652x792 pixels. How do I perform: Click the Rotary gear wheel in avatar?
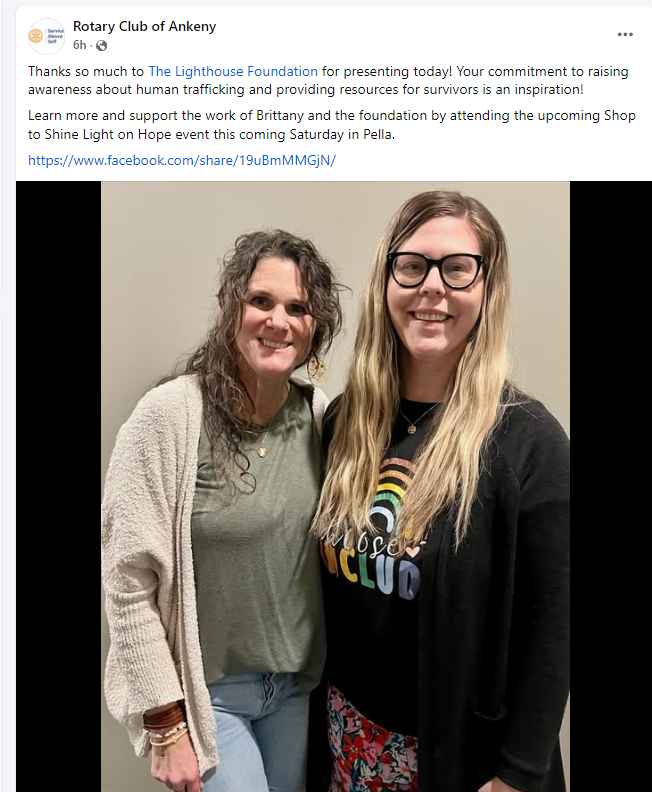click(x=36, y=36)
